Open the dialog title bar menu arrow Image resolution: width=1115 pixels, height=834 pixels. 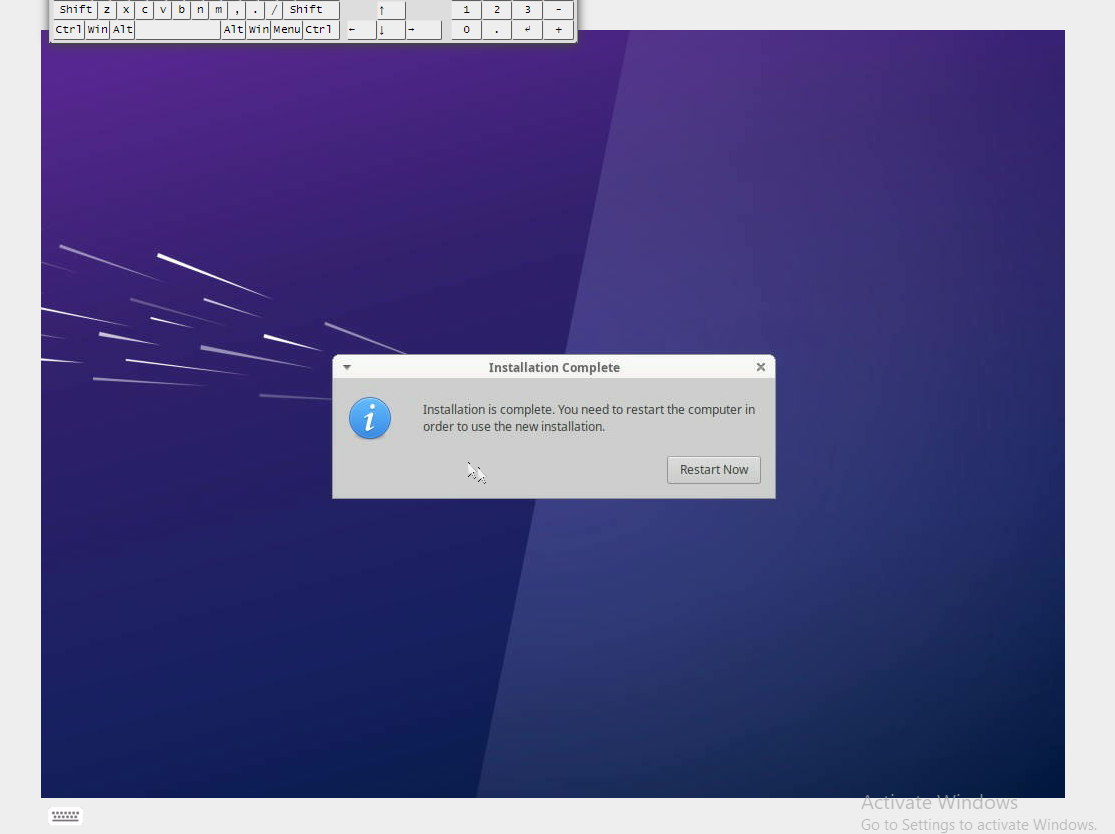tap(347, 367)
